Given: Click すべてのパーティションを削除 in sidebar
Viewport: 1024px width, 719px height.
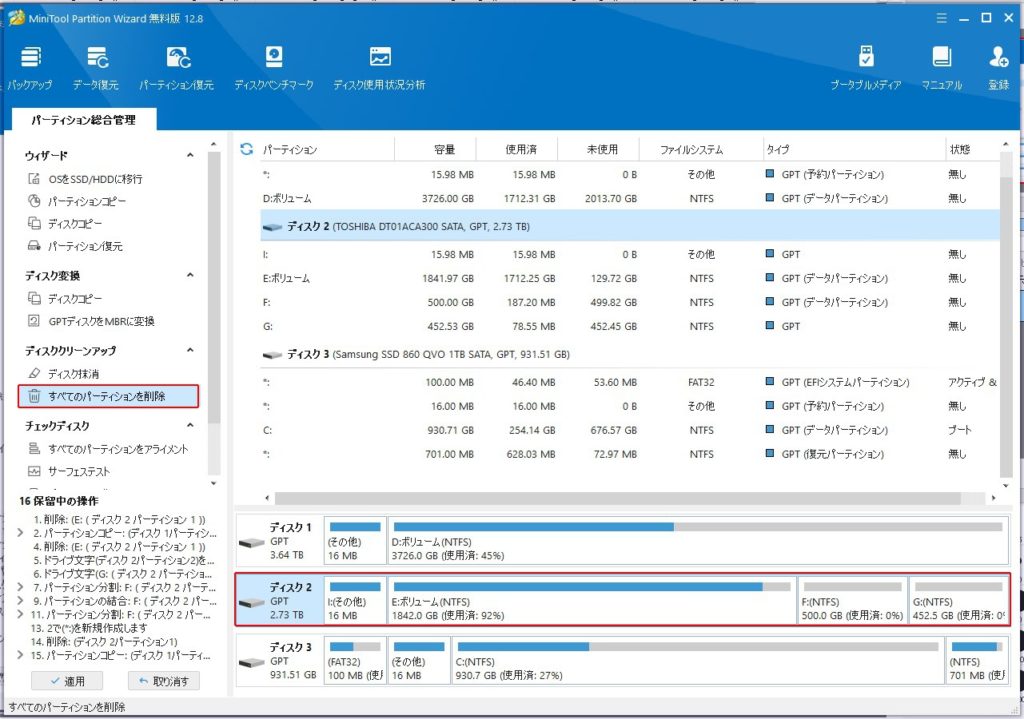Looking at the screenshot, I should 108,396.
